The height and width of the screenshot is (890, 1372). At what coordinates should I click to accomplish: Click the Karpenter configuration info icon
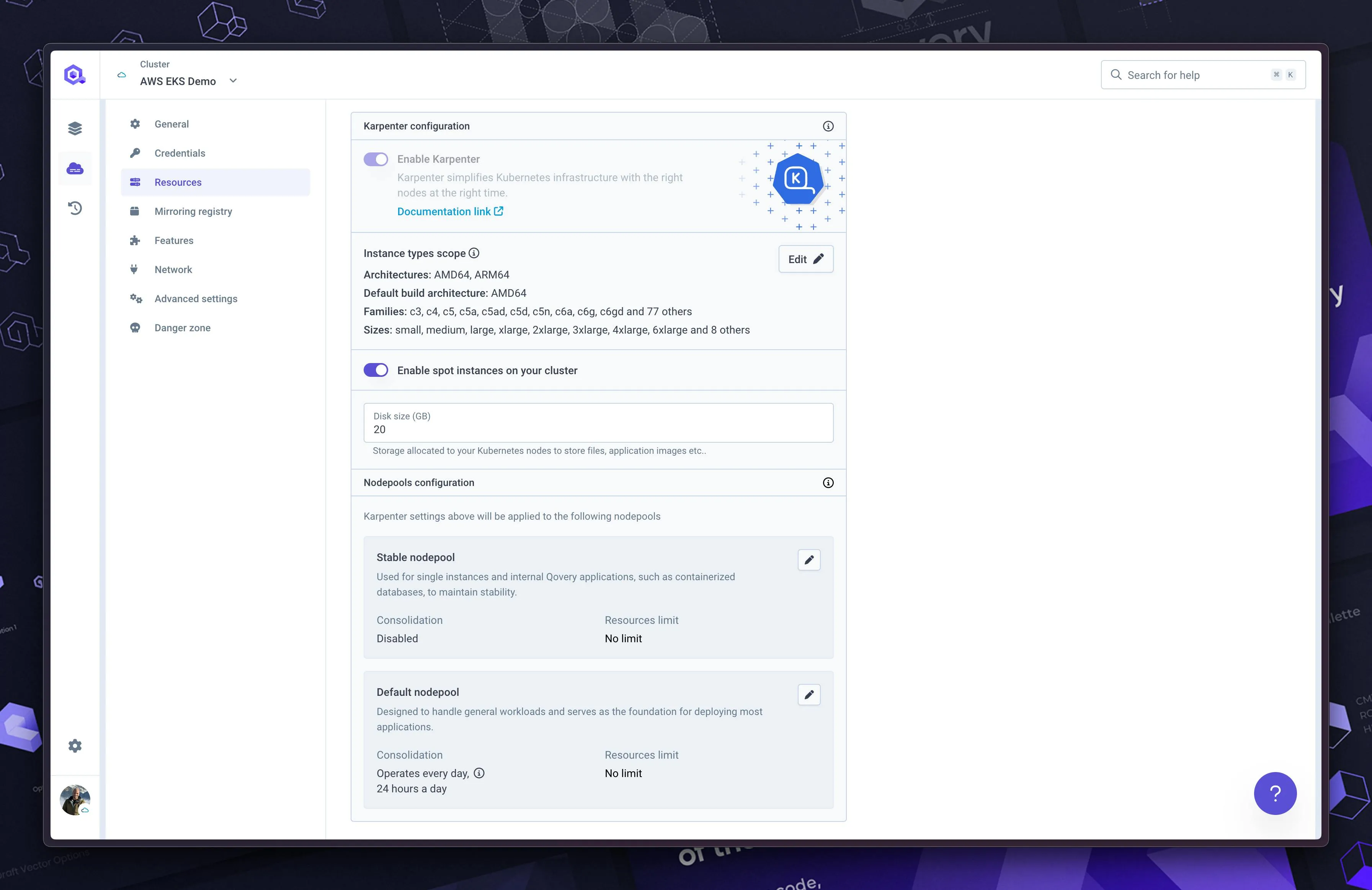click(x=828, y=126)
